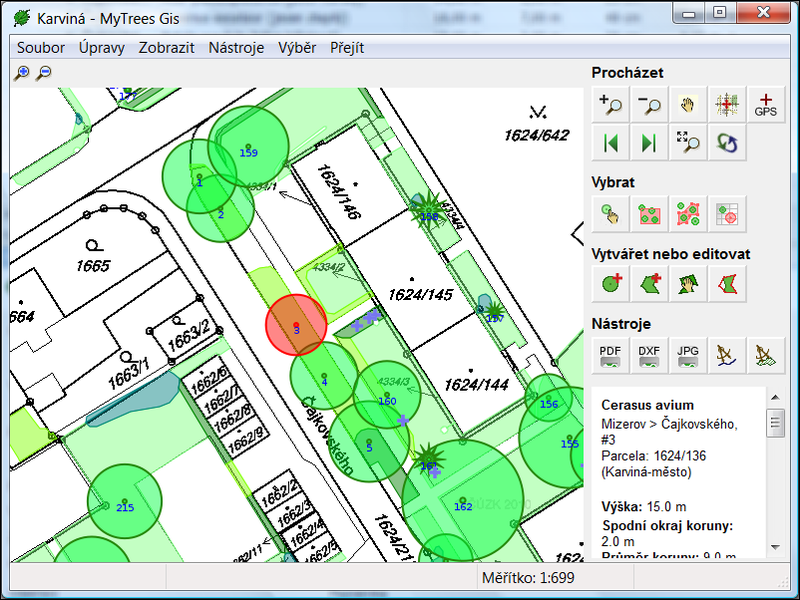The width and height of the screenshot is (800, 600).
Task: Click tree 2 on the map
Action: (x=220, y=208)
